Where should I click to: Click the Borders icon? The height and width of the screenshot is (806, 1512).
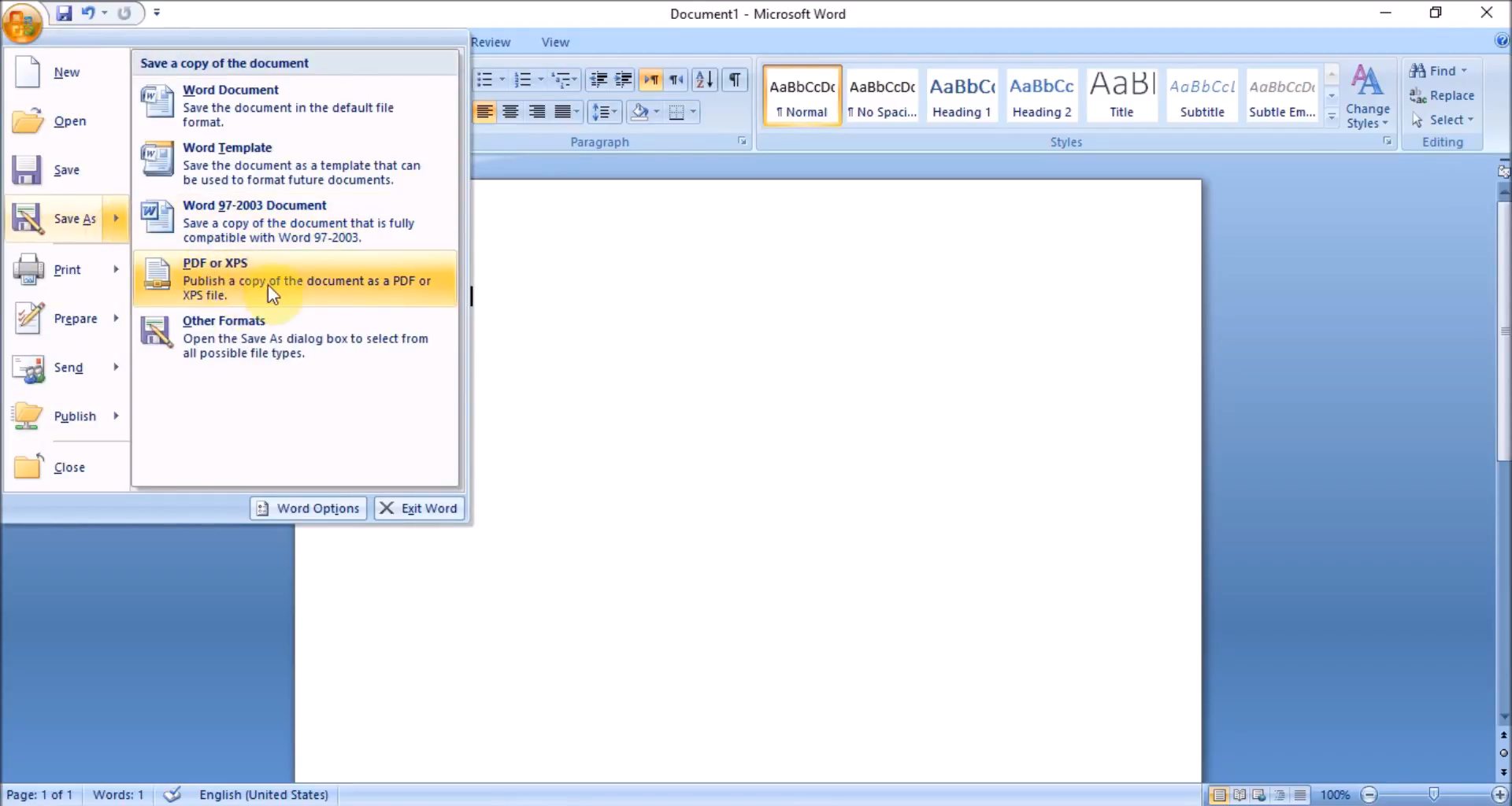click(676, 112)
